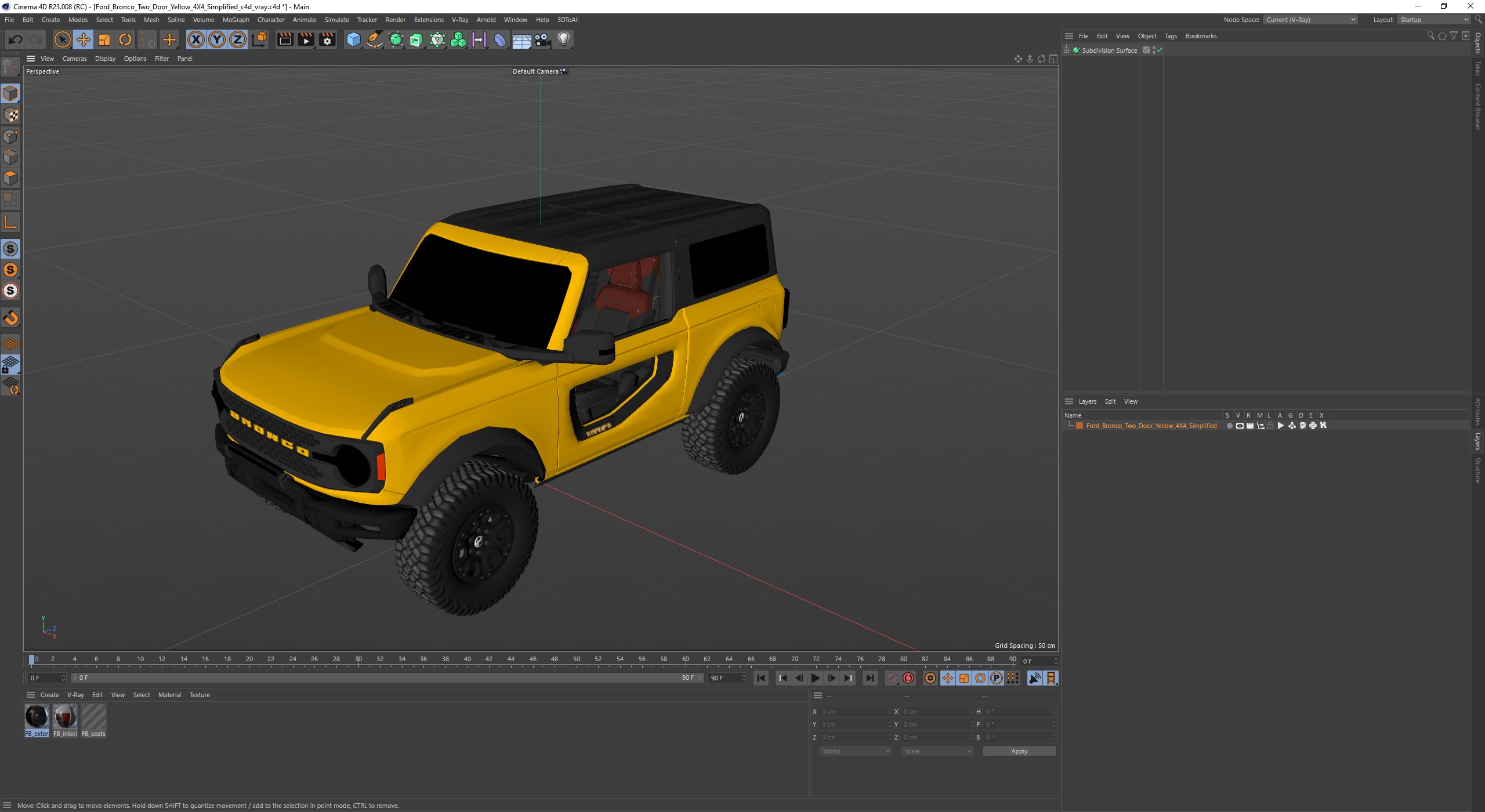This screenshot has height=812, width=1485.
Task: Click Record Active Objects button
Action: (892, 678)
